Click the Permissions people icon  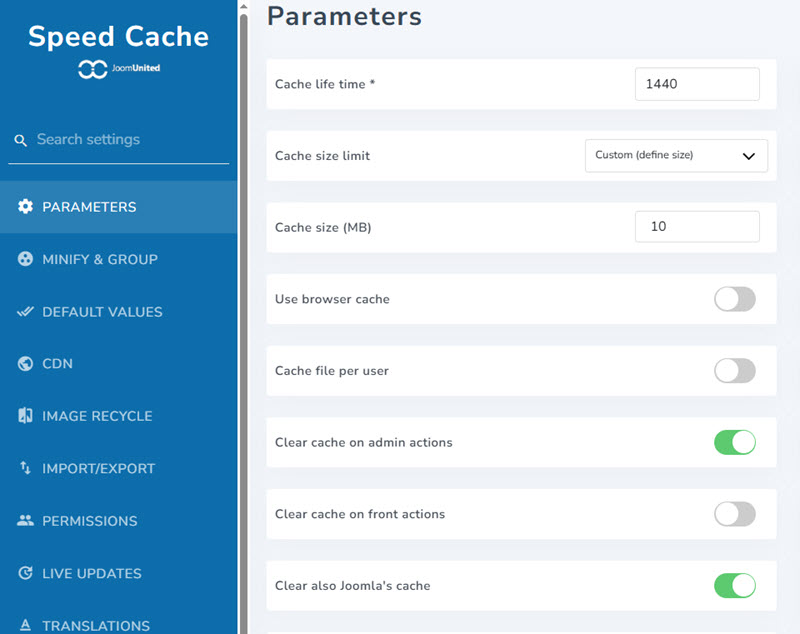click(26, 521)
